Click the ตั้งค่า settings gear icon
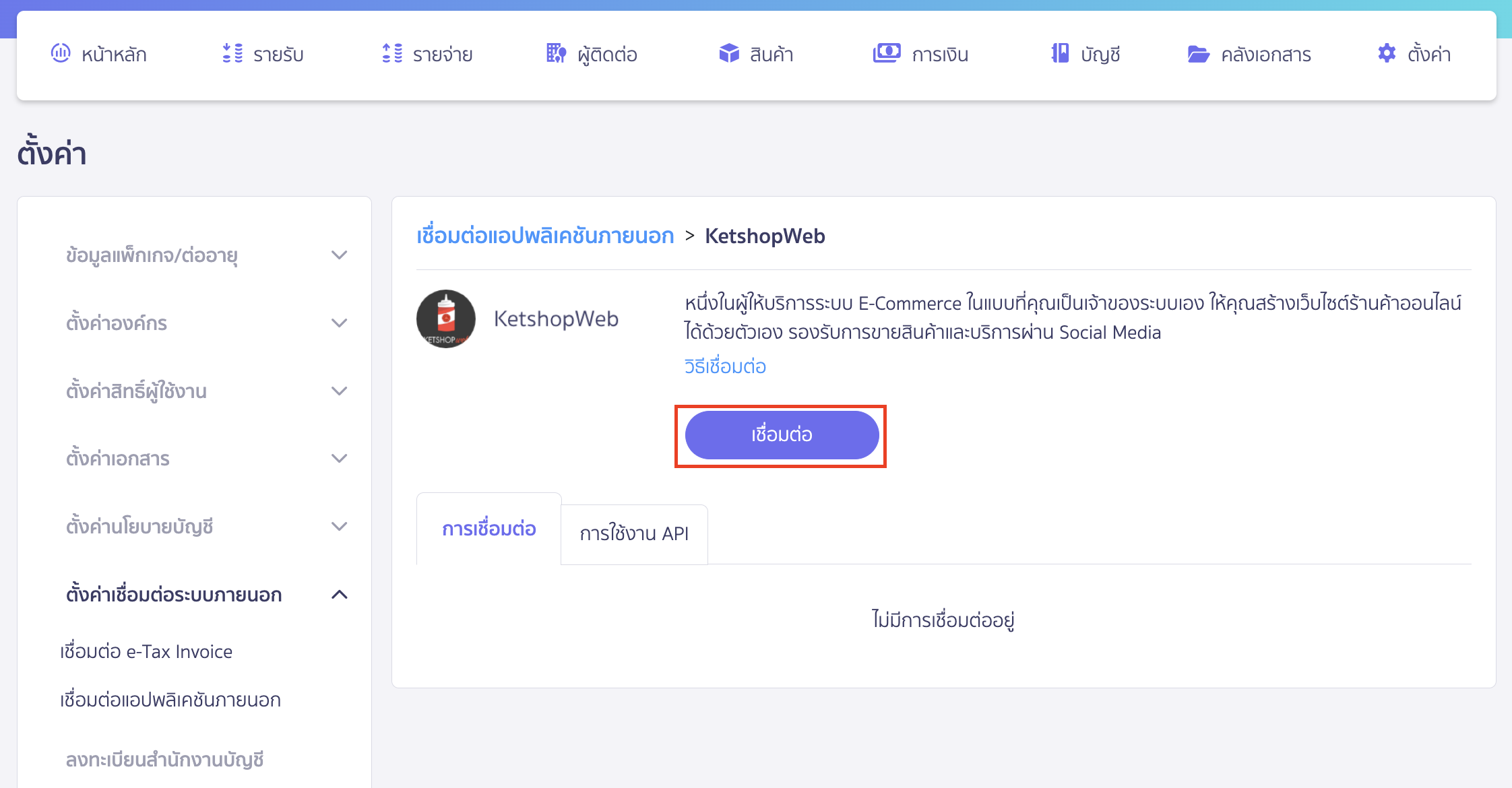This screenshot has width=1512, height=788. coord(1387,53)
